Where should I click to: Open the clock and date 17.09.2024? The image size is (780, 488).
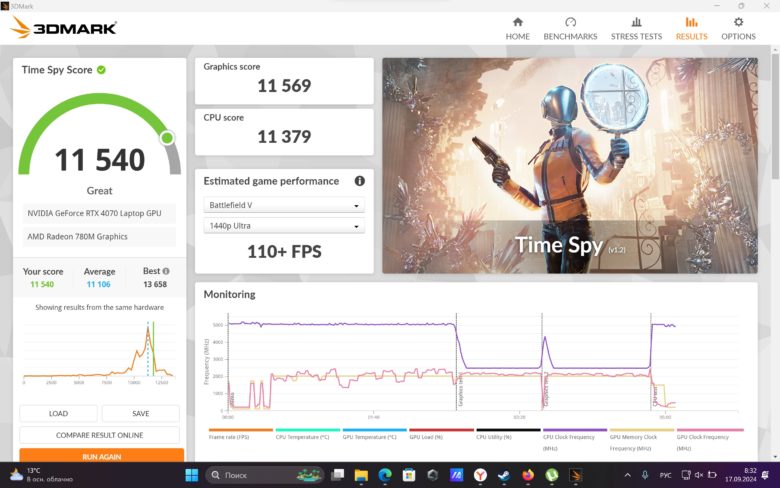[740, 475]
